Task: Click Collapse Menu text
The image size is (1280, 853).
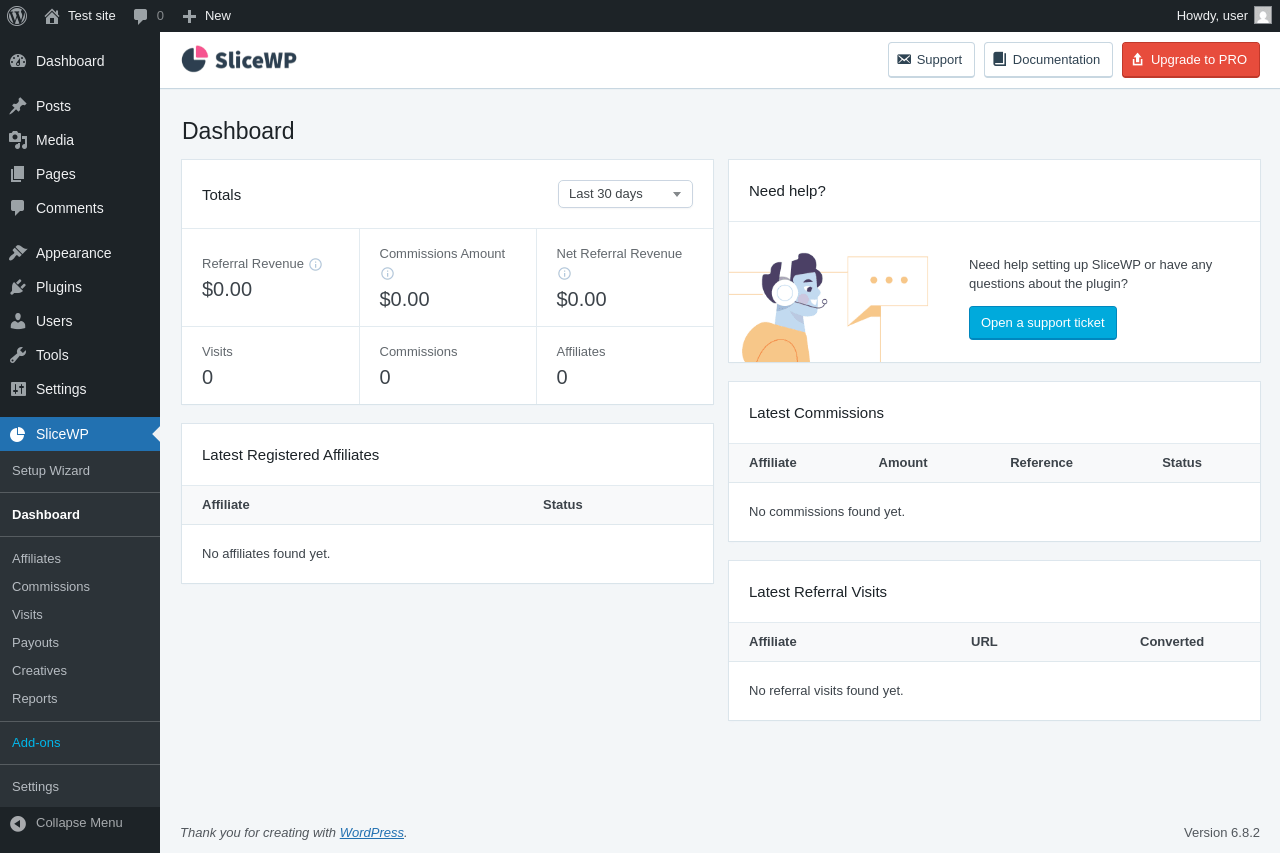Action: (x=79, y=822)
